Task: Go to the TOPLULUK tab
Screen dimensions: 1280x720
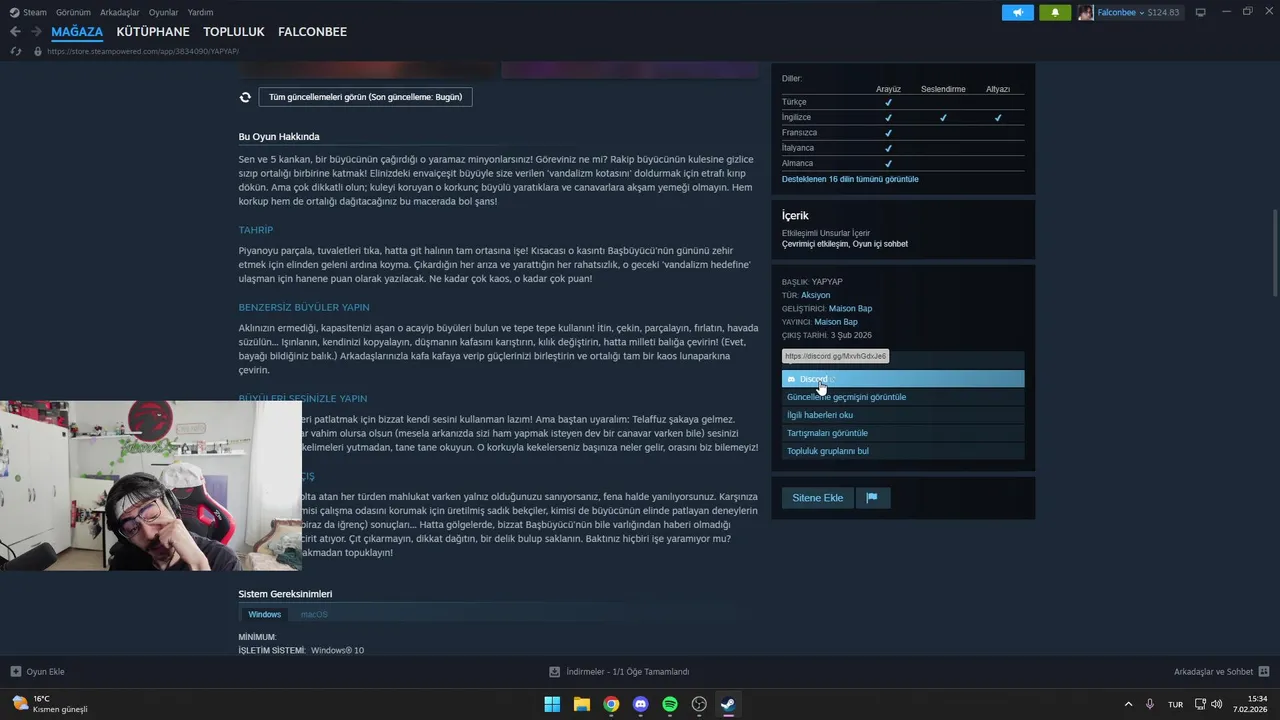Action: (234, 32)
